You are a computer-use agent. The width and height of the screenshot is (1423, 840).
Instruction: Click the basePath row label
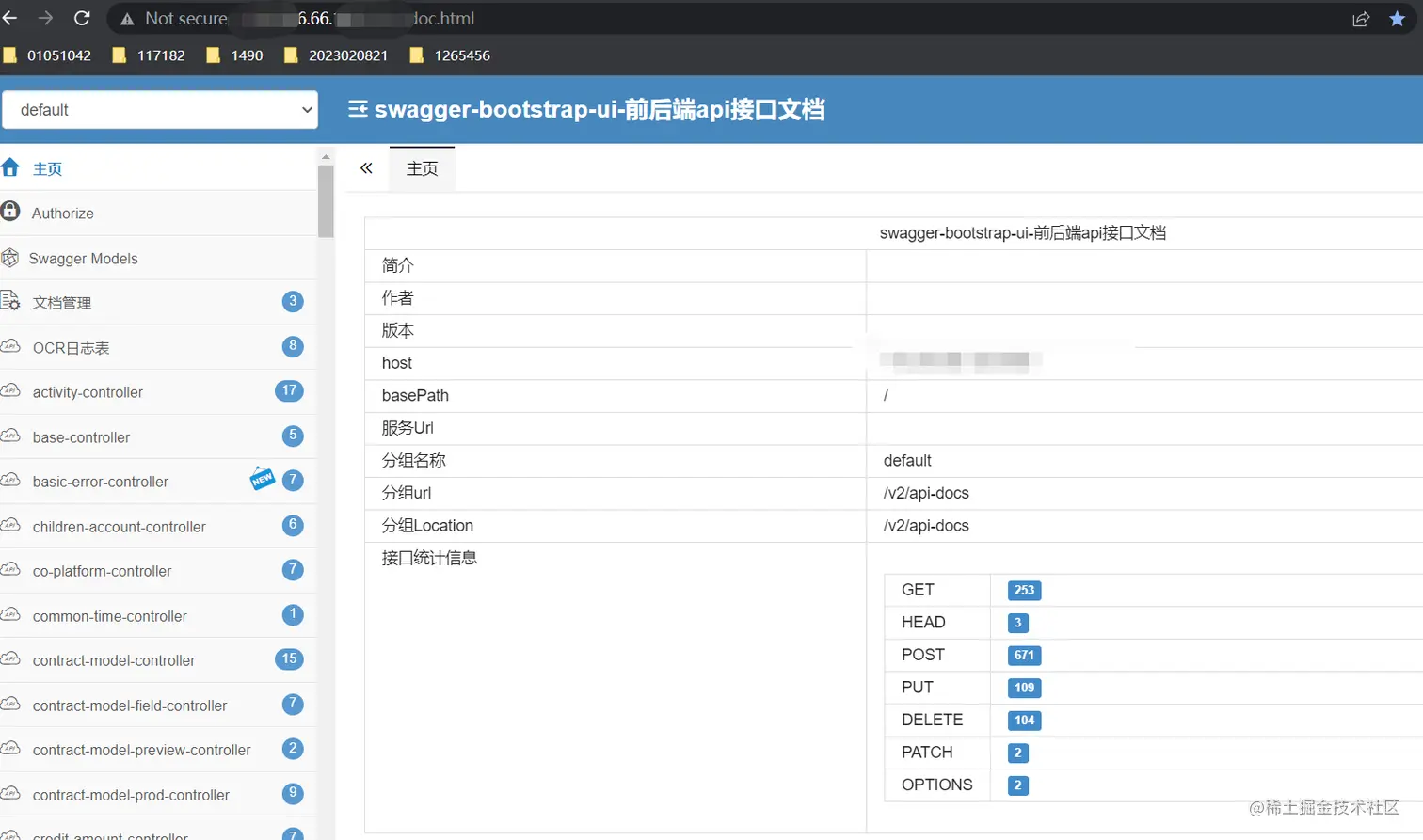tap(415, 396)
